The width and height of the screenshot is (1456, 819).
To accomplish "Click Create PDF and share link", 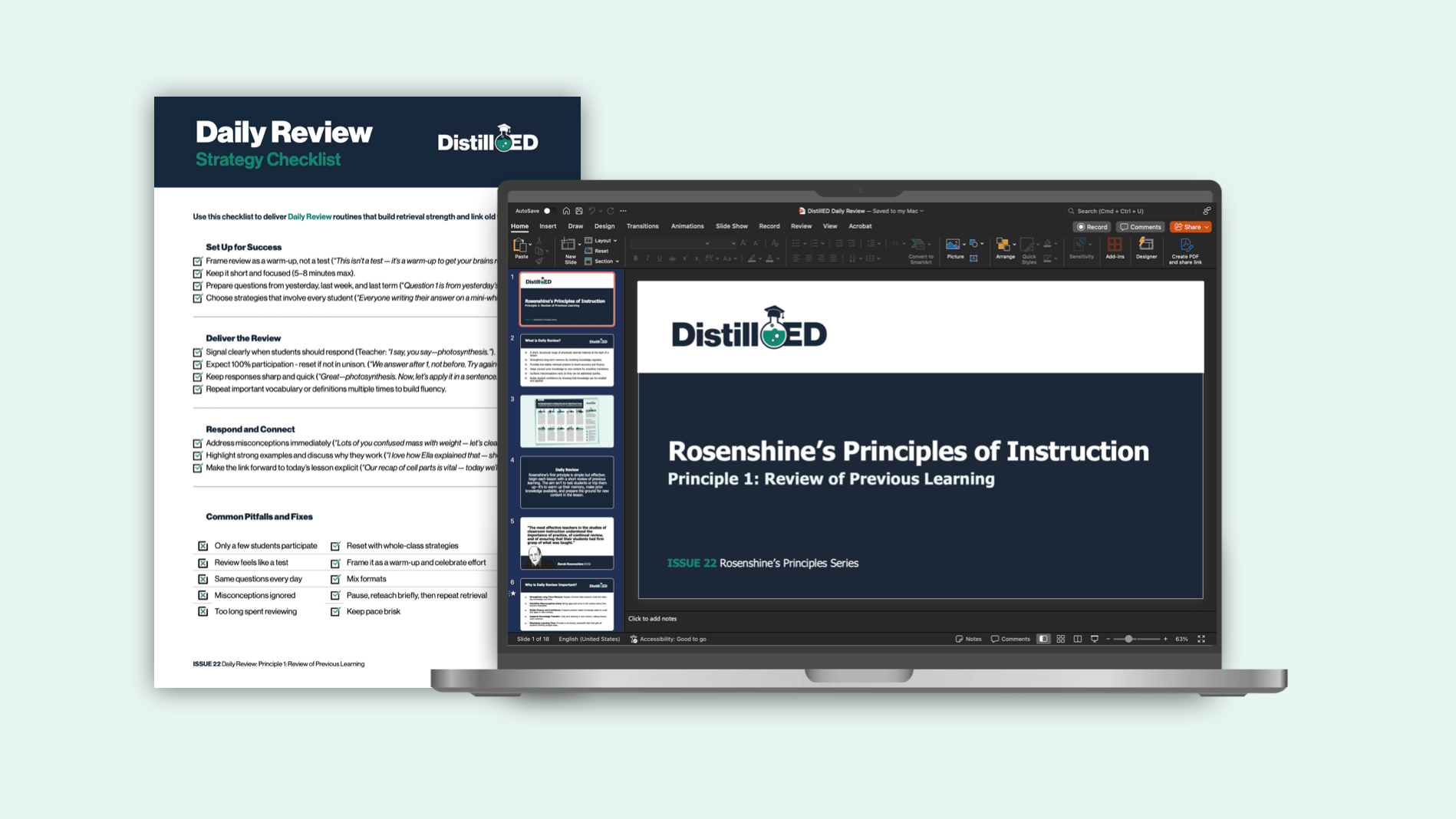I will point(1185,251).
